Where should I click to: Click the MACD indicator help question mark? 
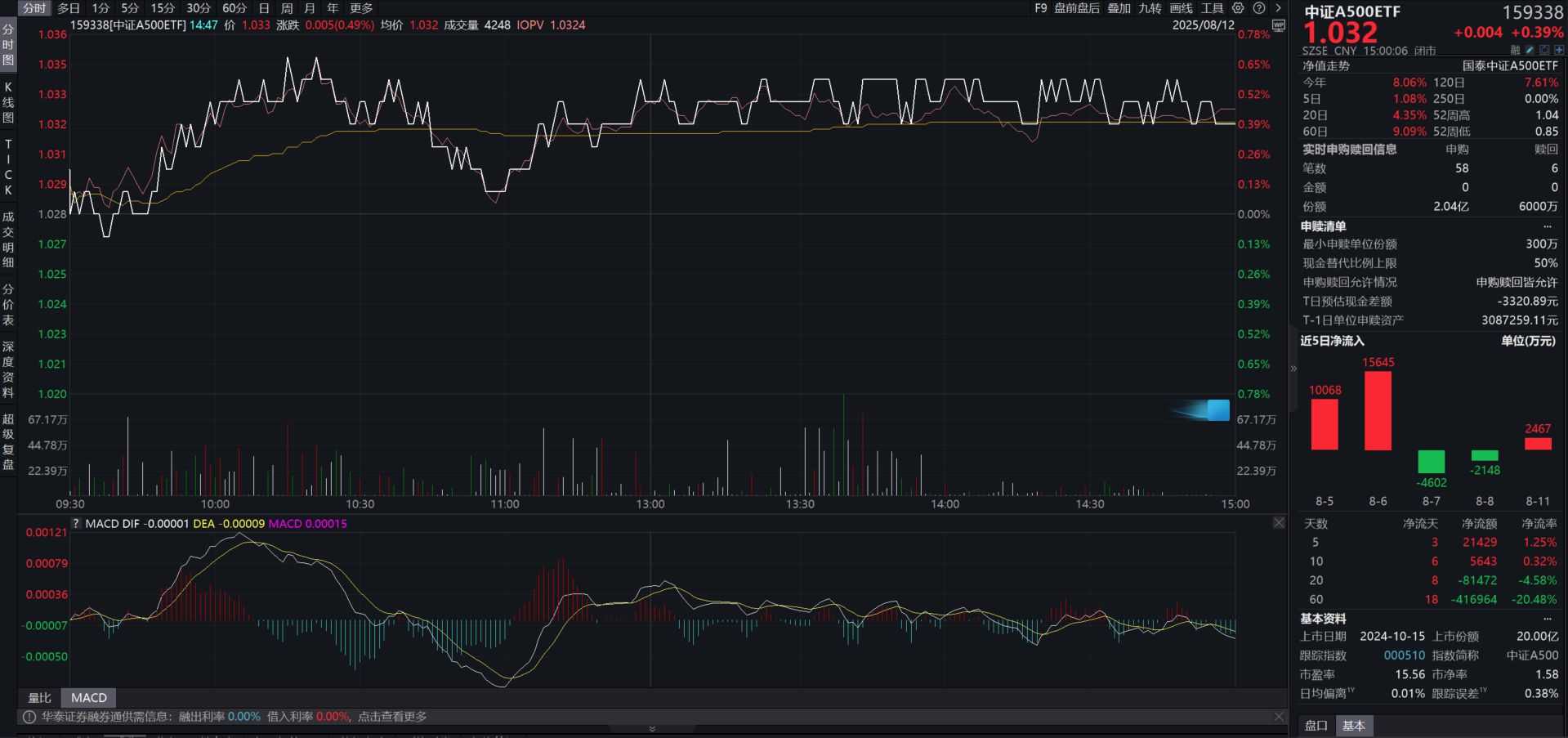(76, 524)
